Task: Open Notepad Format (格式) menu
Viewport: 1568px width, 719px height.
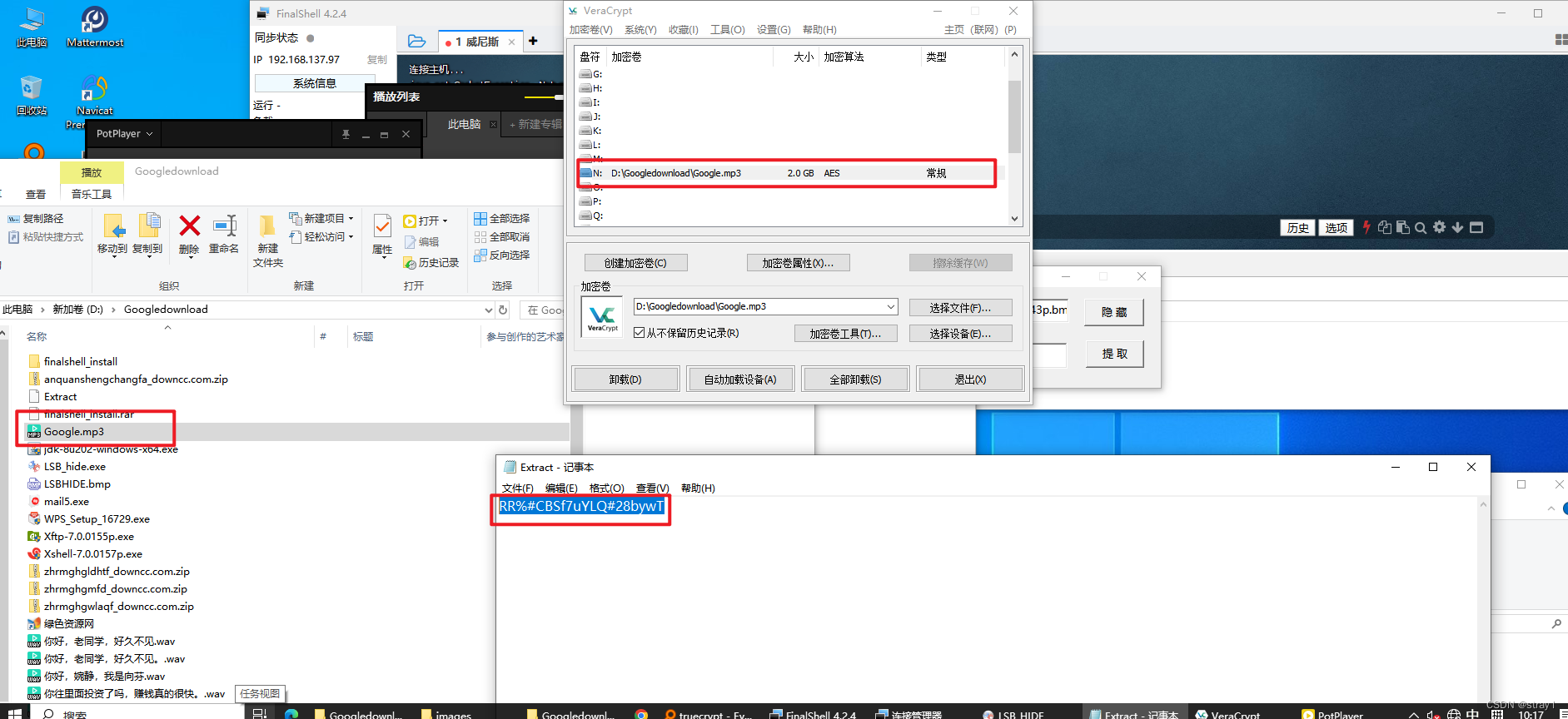Action: [x=606, y=488]
